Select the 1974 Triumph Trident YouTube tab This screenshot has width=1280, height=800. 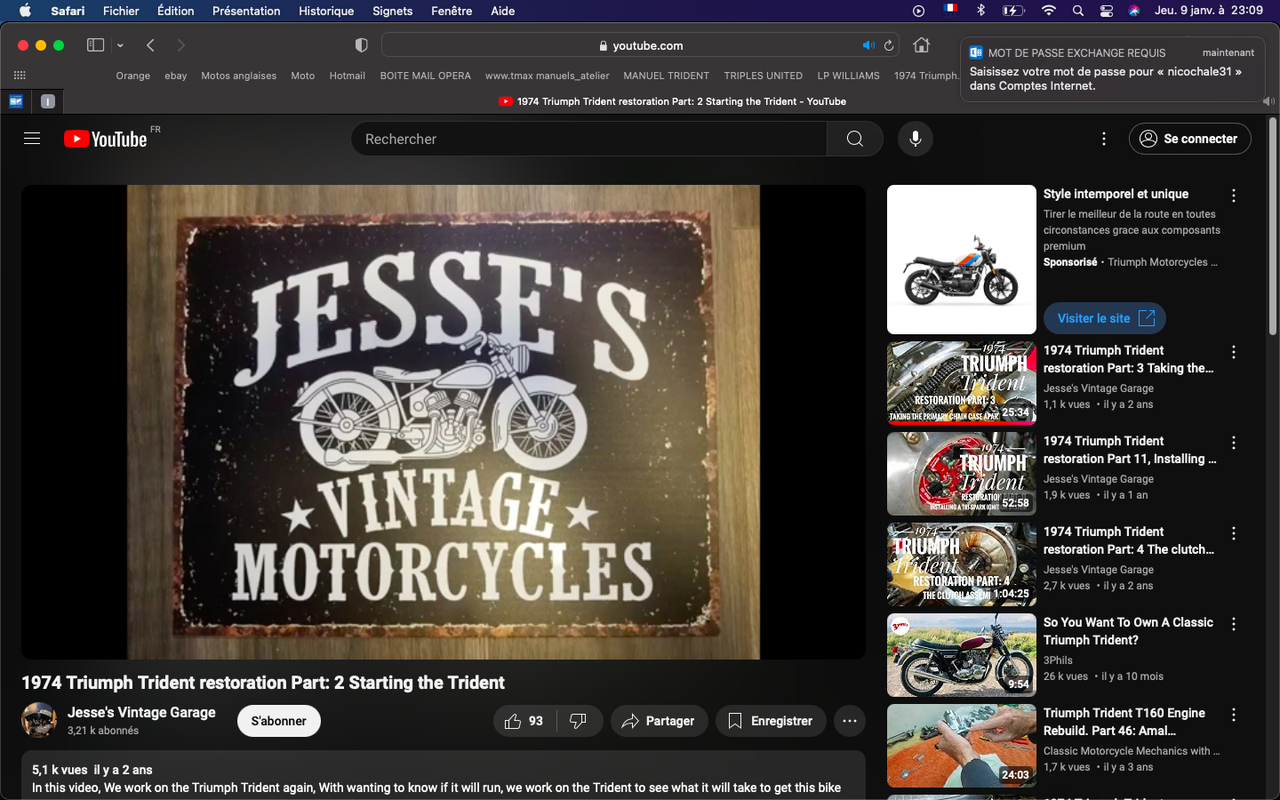(x=672, y=101)
